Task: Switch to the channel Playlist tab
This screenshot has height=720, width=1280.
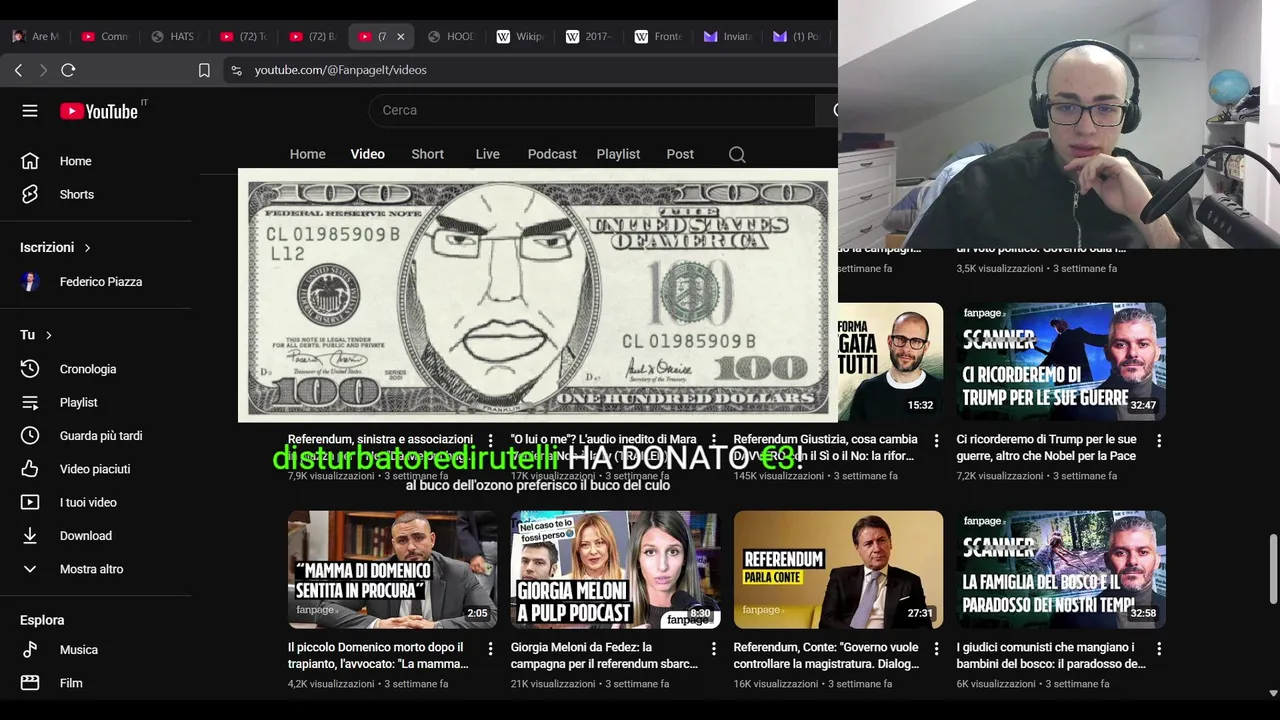Action: (618, 154)
